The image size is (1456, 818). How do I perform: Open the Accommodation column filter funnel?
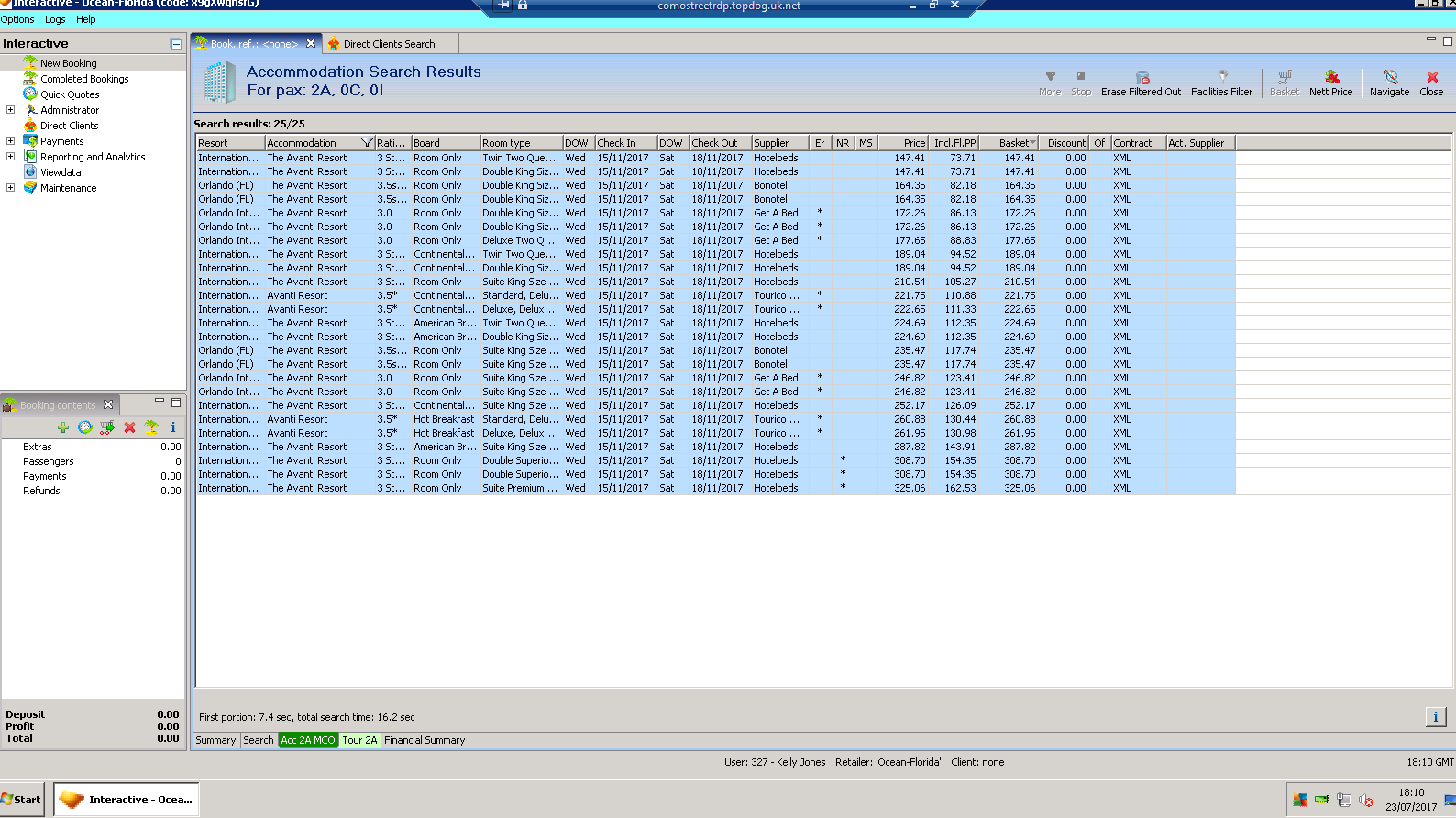[367, 143]
